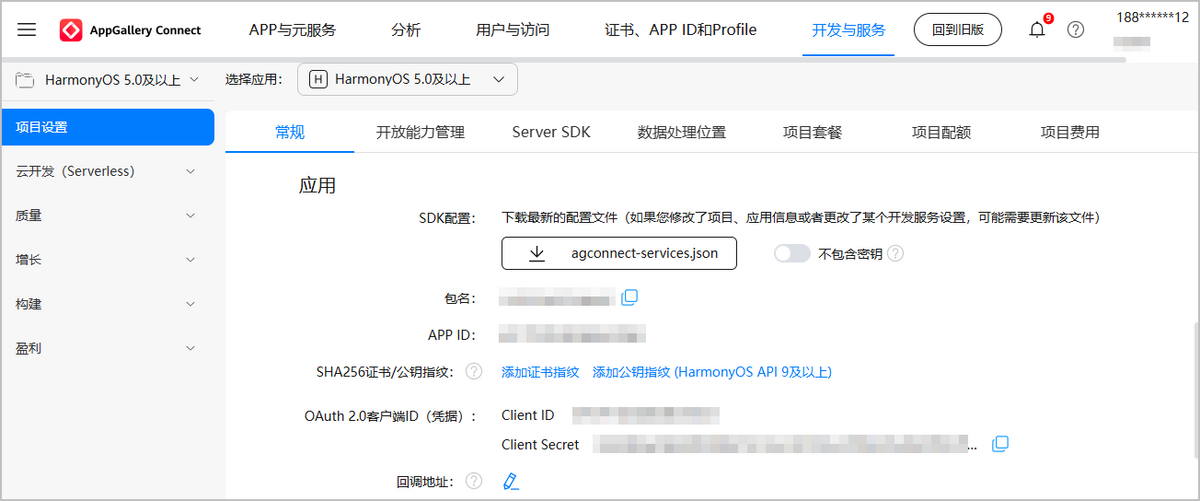Open the 分析 top navigation menu
The width and height of the screenshot is (1200, 501).
(406, 30)
